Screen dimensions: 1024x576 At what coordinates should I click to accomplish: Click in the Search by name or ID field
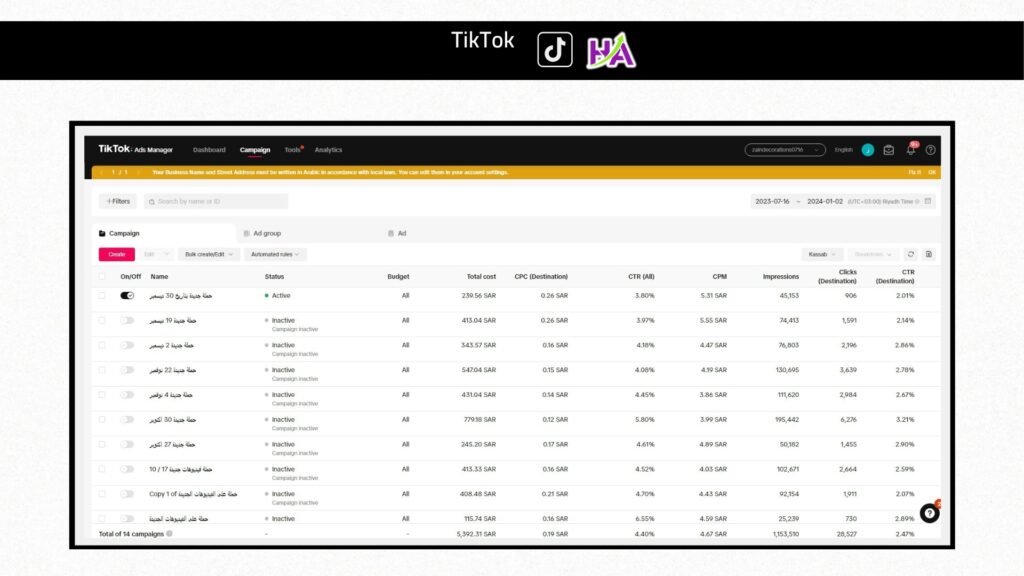pos(216,201)
